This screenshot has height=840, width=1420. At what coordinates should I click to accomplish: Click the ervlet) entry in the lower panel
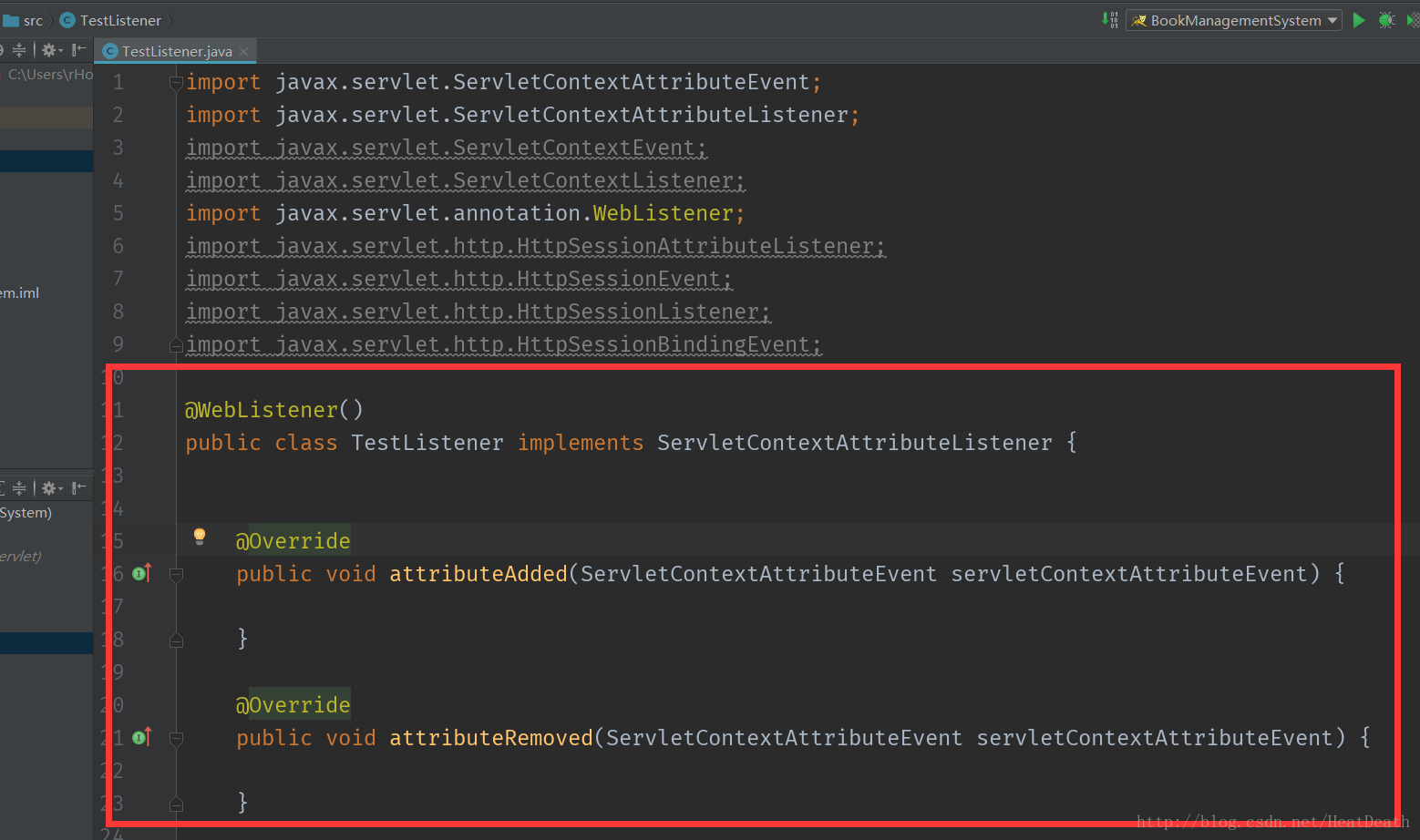(21, 556)
